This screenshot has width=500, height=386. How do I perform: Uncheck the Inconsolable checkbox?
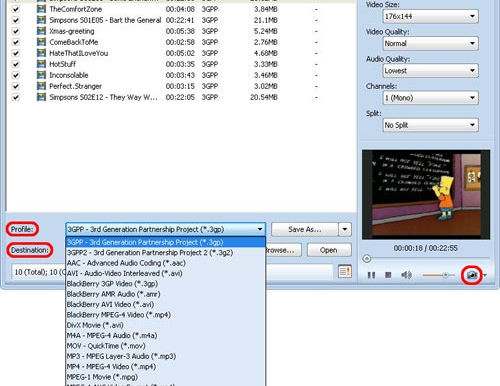coord(16,75)
